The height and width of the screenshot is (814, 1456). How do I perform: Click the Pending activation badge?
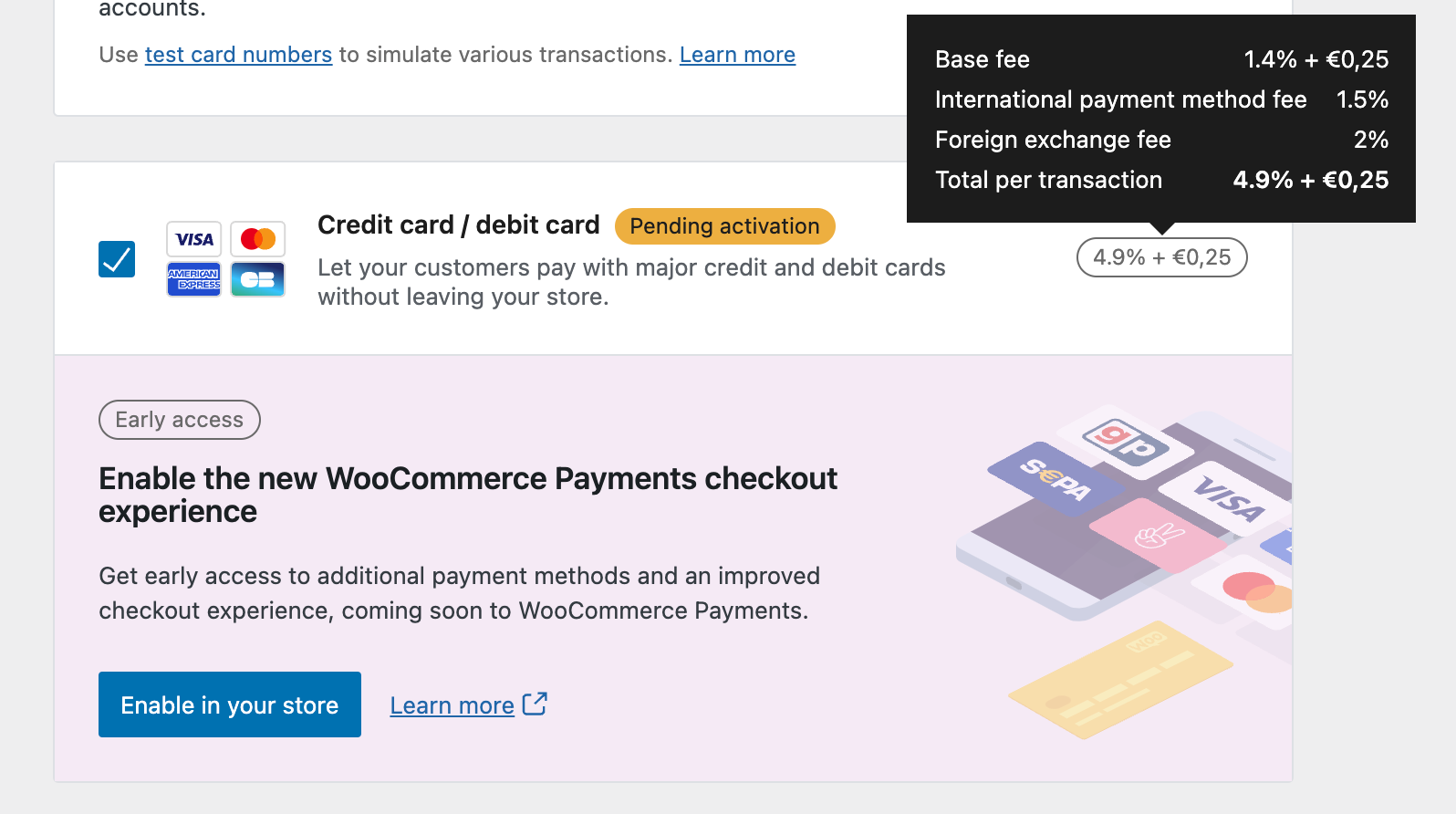[724, 225]
